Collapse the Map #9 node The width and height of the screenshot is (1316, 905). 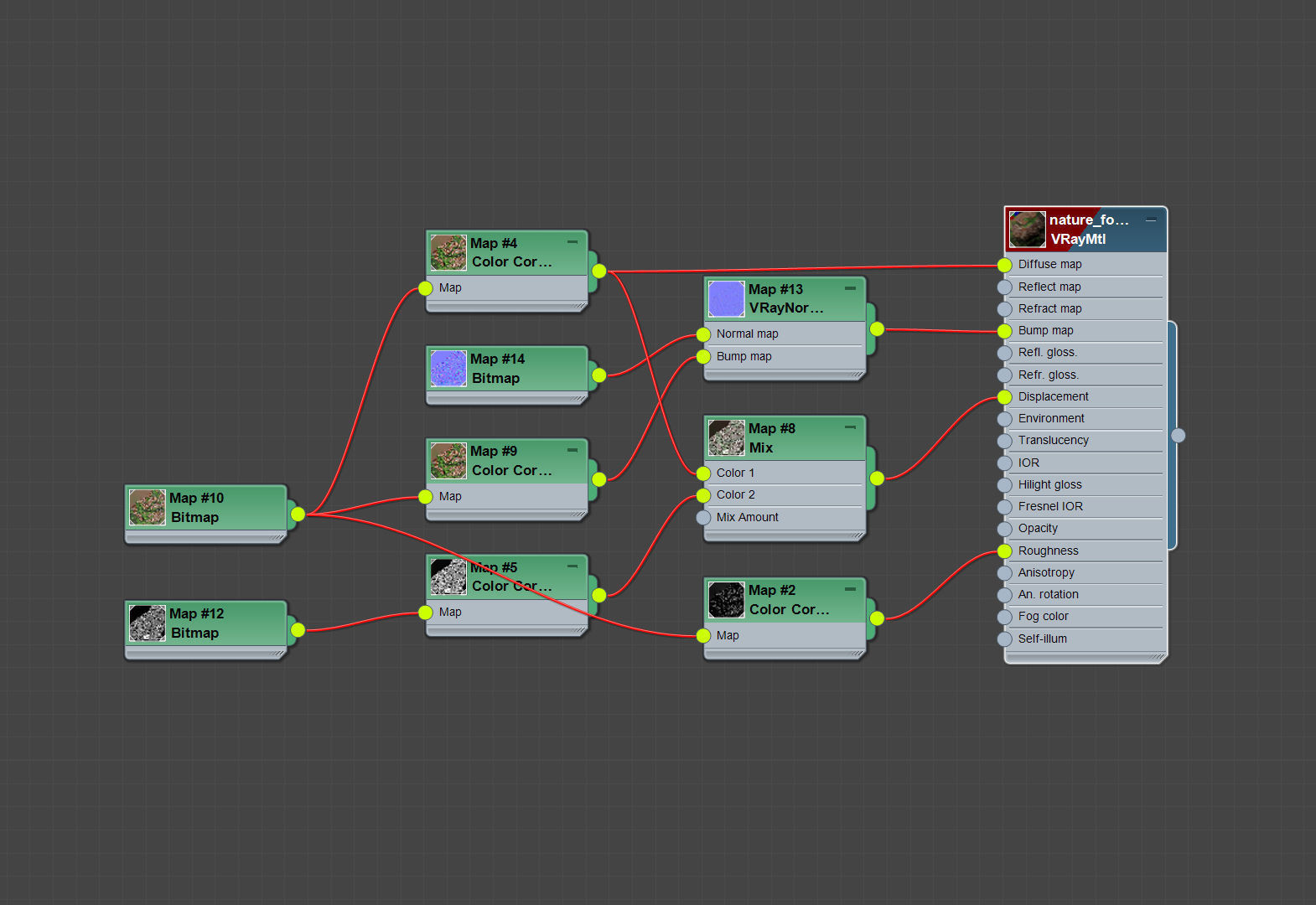573,450
